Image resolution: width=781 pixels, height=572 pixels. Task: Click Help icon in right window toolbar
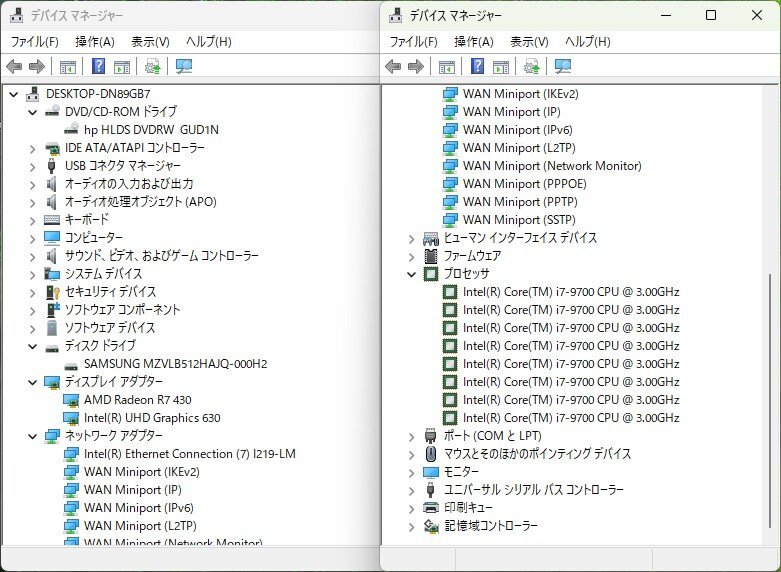478,66
